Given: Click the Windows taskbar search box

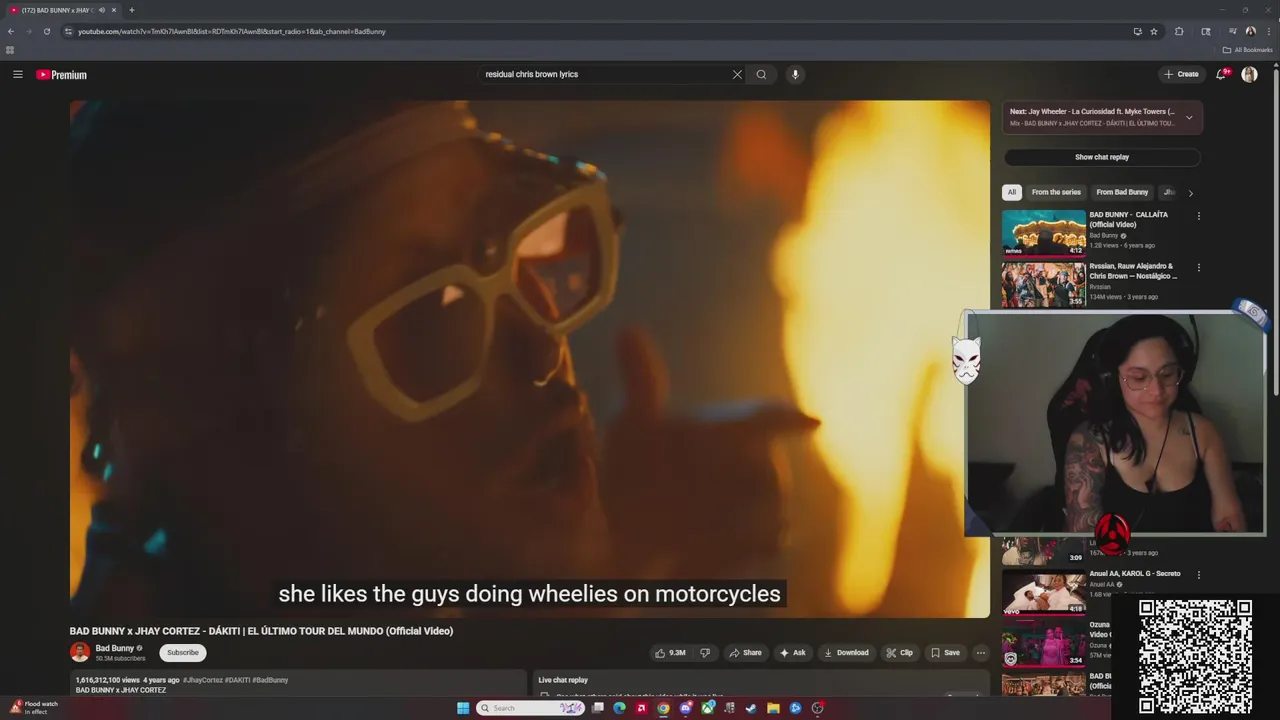Looking at the screenshot, I should (x=530, y=708).
